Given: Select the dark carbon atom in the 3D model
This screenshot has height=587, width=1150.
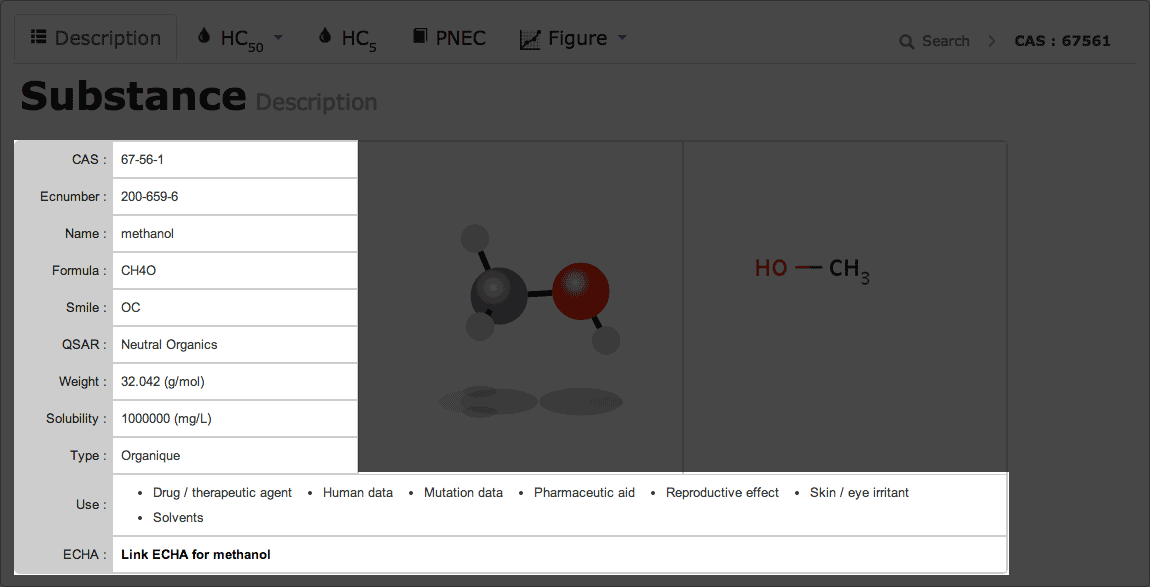Looking at the screenshot, I should [x=498, y=294].
